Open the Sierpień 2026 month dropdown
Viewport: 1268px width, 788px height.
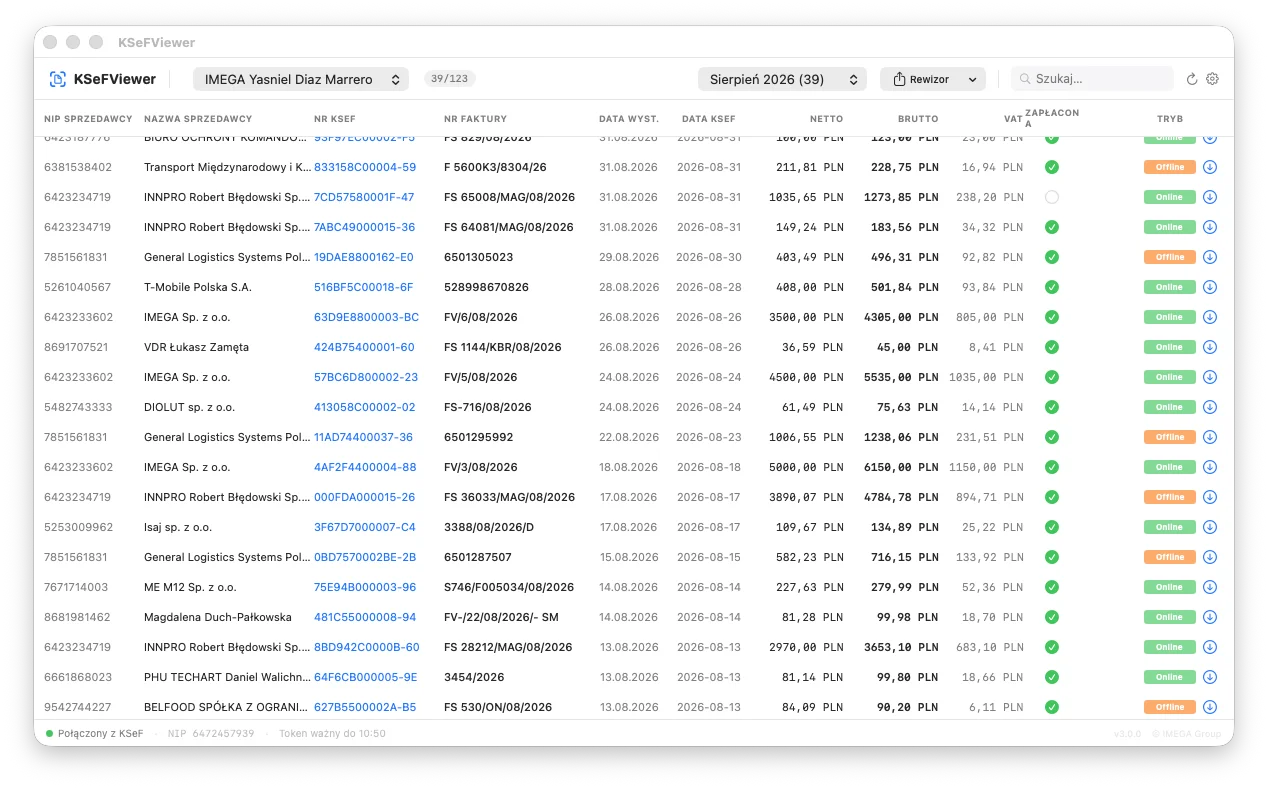click(x=782, y=79)
